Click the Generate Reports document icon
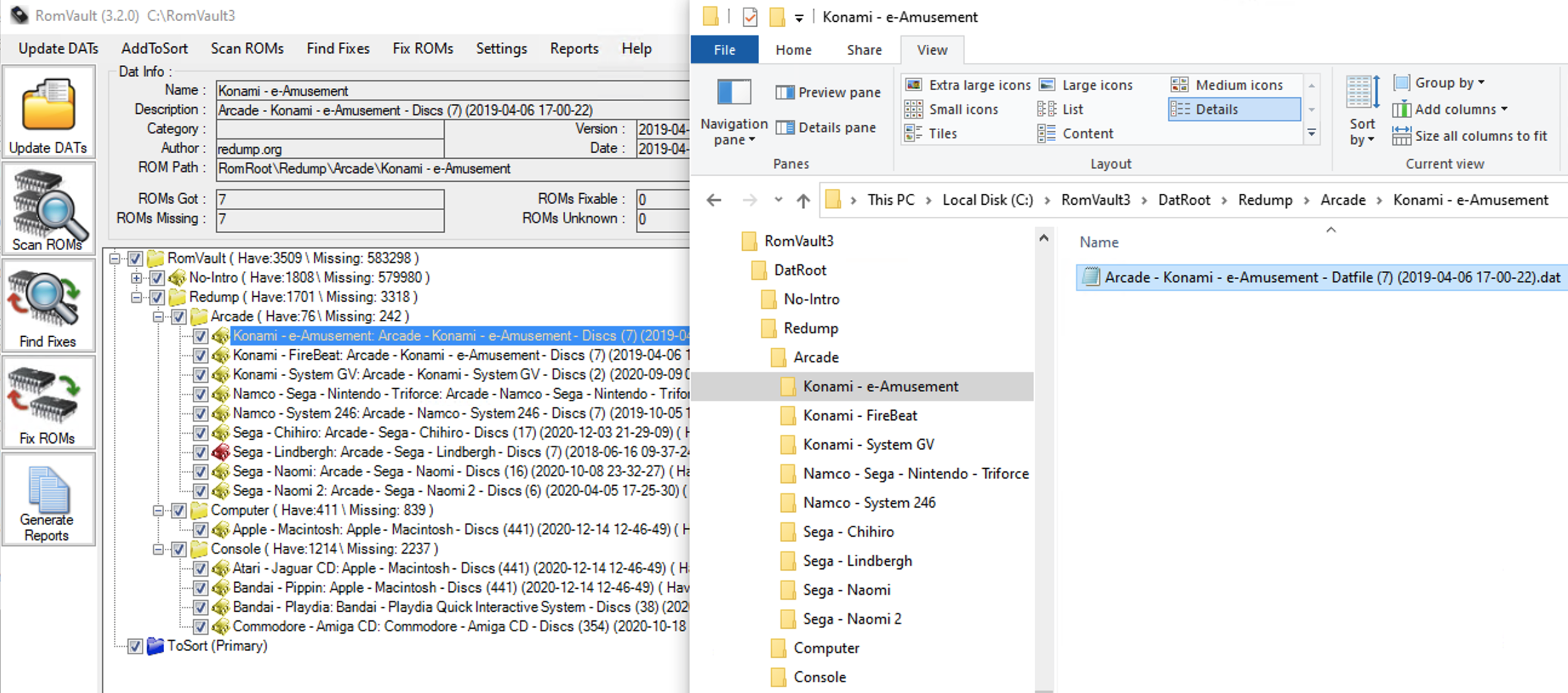This screenshot has height=693, width=1568. (48, 500)
